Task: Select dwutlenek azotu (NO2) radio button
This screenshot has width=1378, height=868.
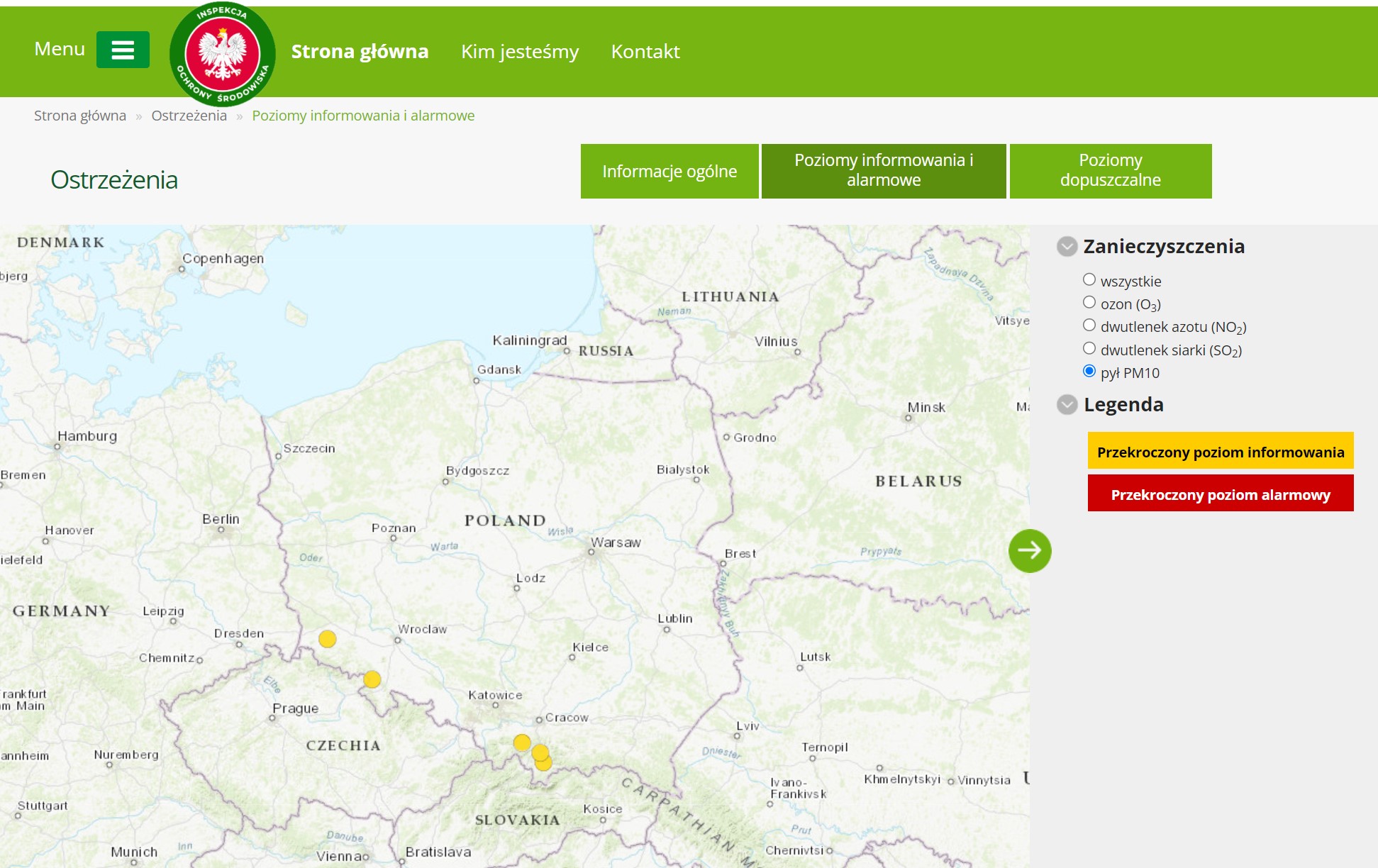Action: click(x=1089, y=325)
